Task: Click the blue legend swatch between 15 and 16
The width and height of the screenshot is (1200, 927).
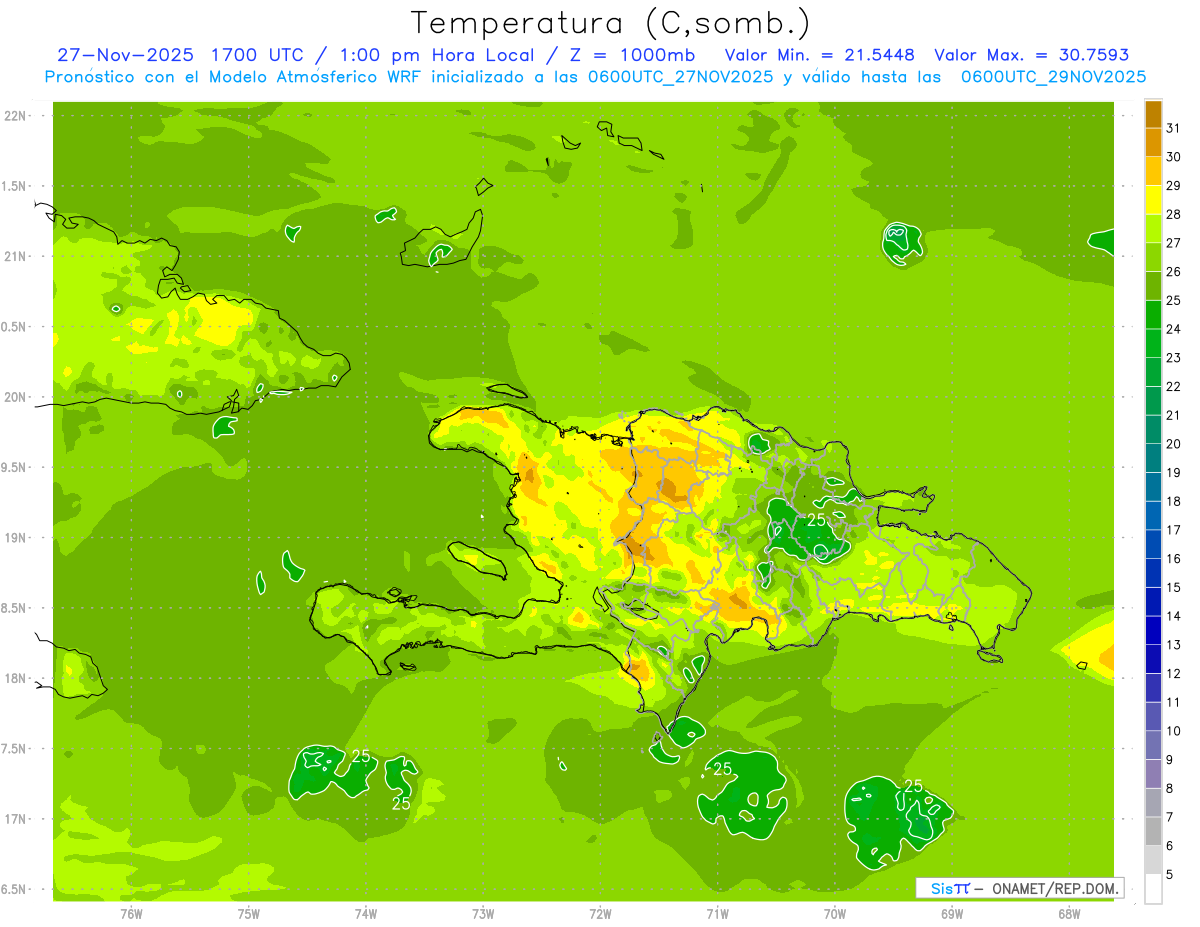Action: (1153, 573)
